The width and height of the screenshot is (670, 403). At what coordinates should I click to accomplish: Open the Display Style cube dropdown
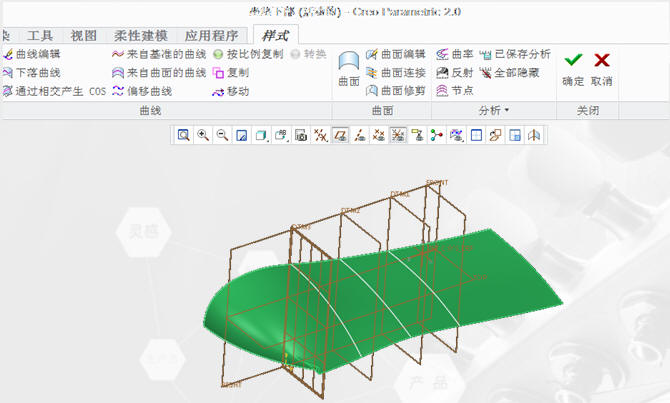coord(261,135)
